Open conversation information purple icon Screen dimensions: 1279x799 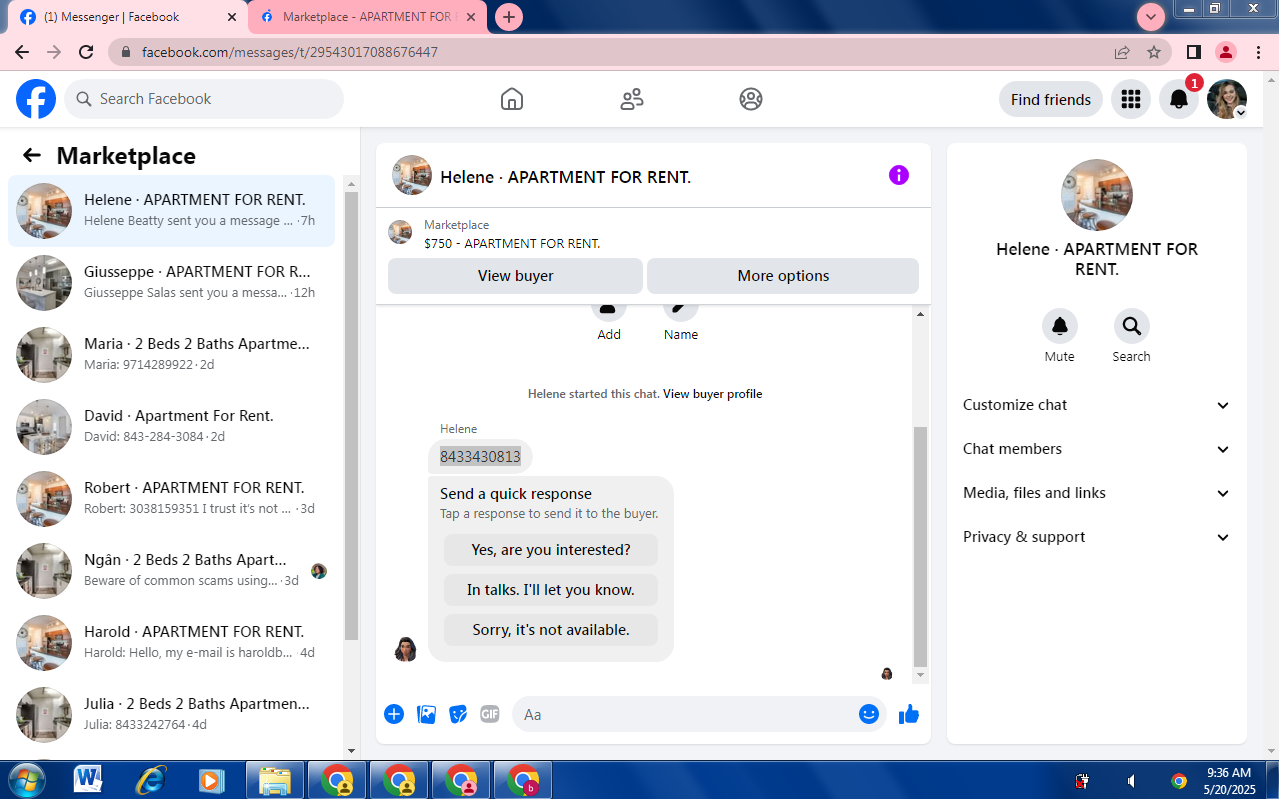click(899, 176)
